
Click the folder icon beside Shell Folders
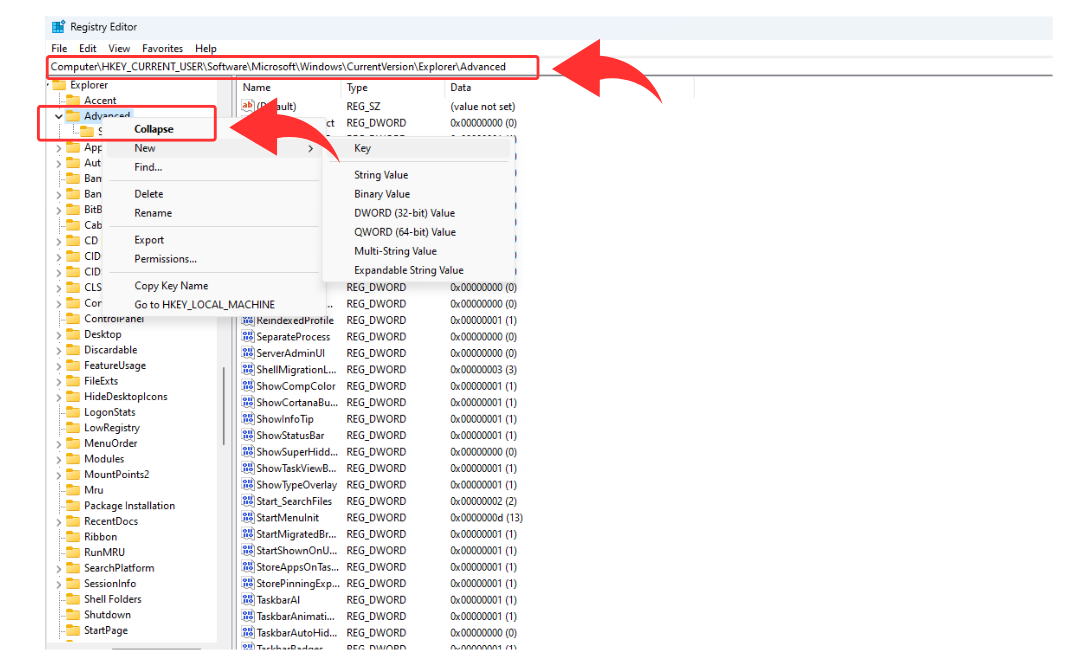pyautogui.click(x=72, y=599)
